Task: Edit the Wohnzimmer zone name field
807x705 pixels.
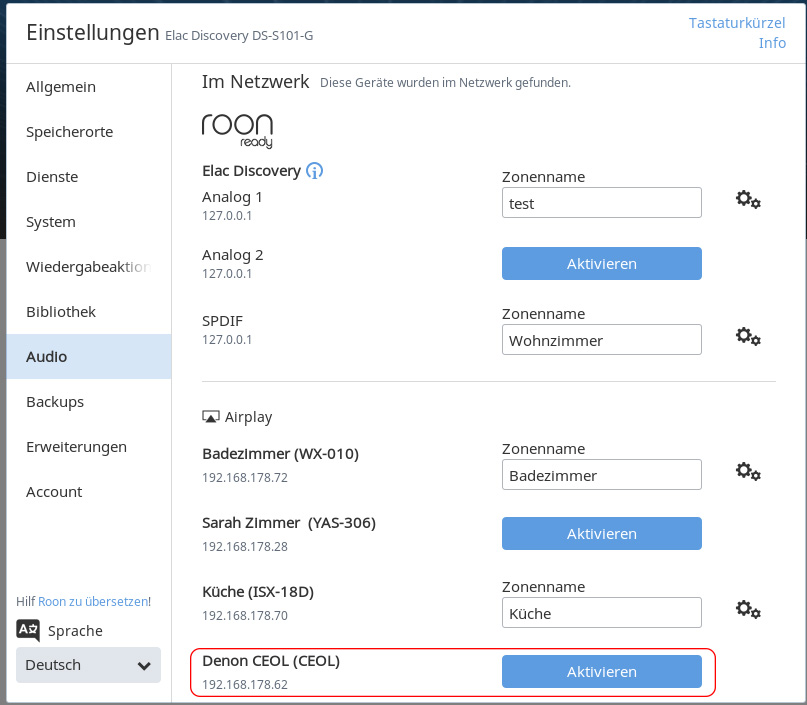Action: (602, 340)
